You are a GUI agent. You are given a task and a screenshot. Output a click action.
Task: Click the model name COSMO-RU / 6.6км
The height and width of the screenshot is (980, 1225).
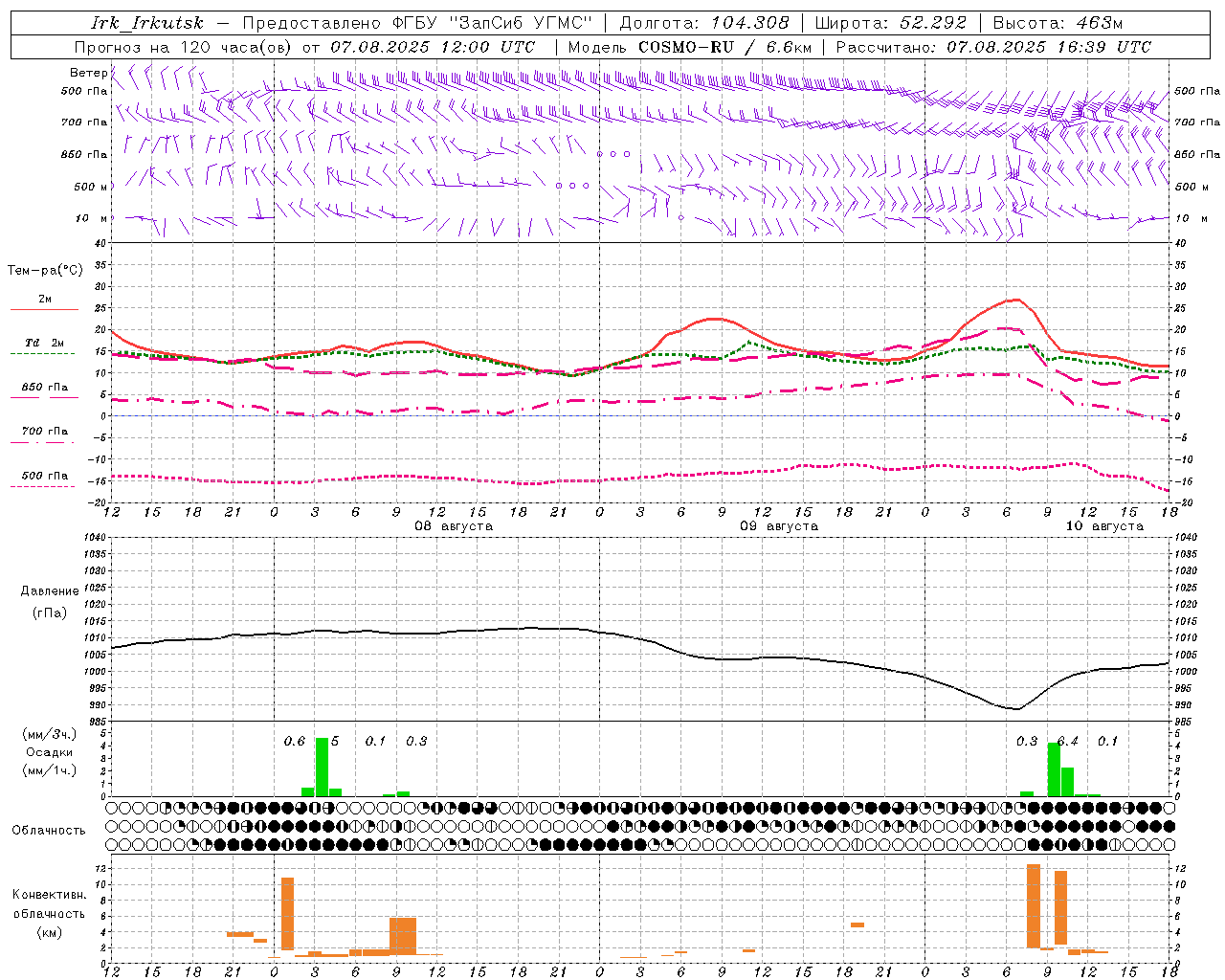pos(725,47)
